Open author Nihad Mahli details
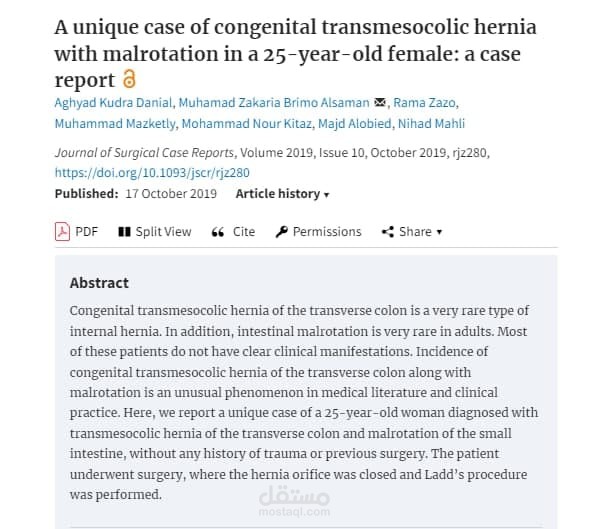 coord(431,124)
